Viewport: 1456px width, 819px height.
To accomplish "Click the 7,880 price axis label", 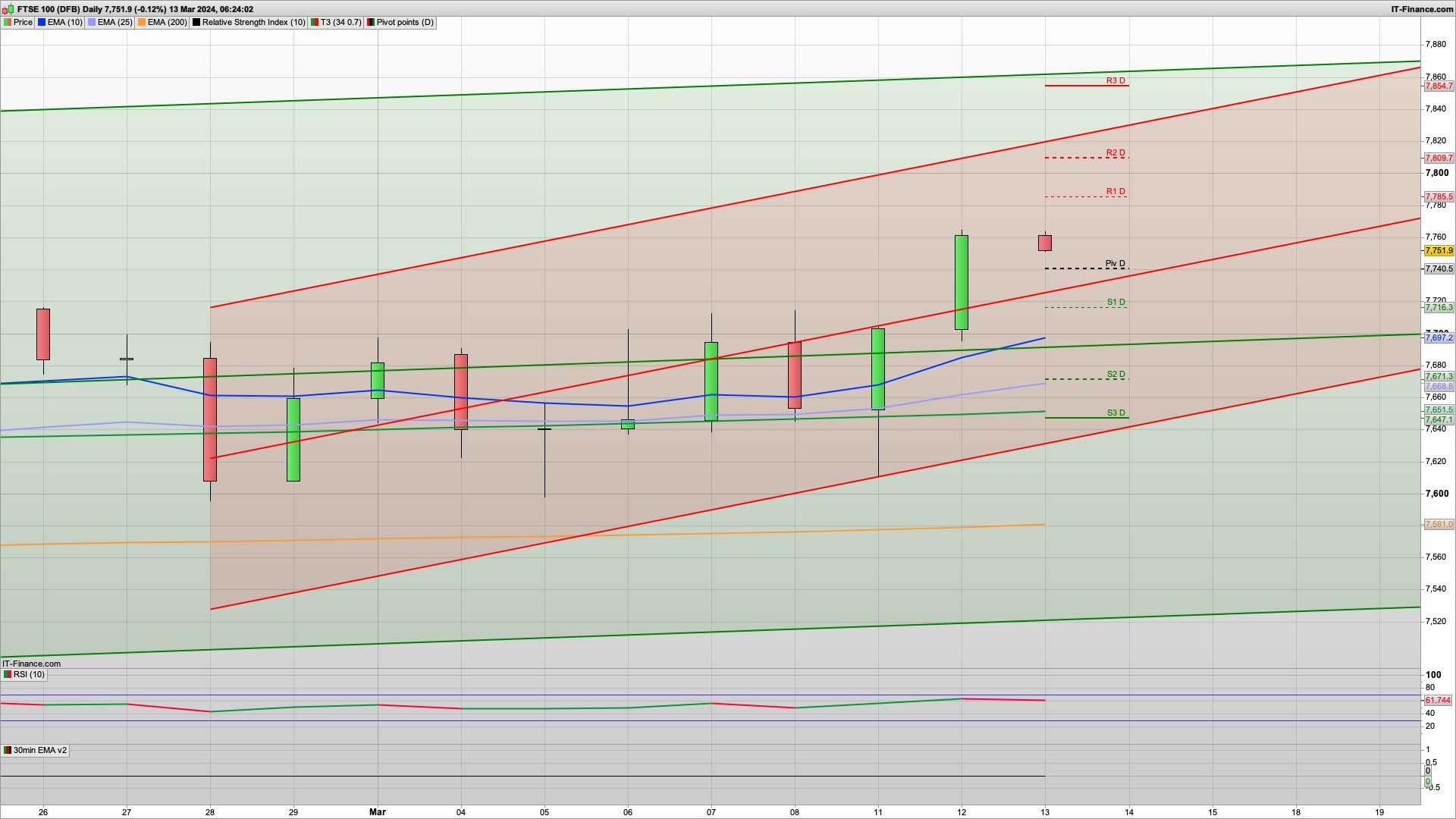I will coord(1436,45).
